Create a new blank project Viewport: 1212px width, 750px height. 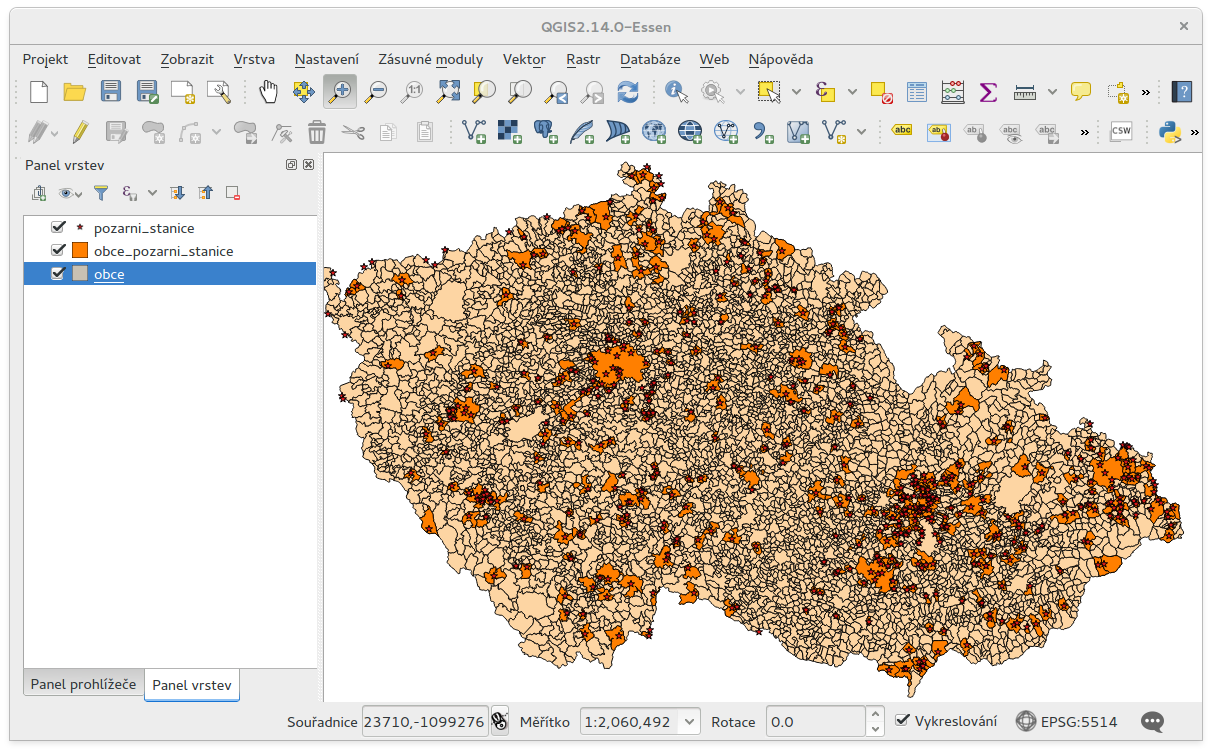[x=39, y=92]
